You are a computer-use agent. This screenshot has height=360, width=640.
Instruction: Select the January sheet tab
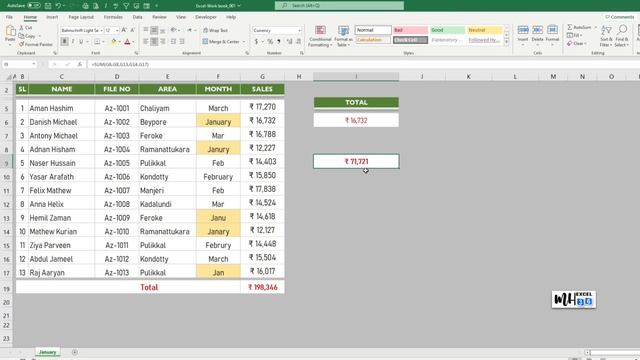click(x=47, y=352)
